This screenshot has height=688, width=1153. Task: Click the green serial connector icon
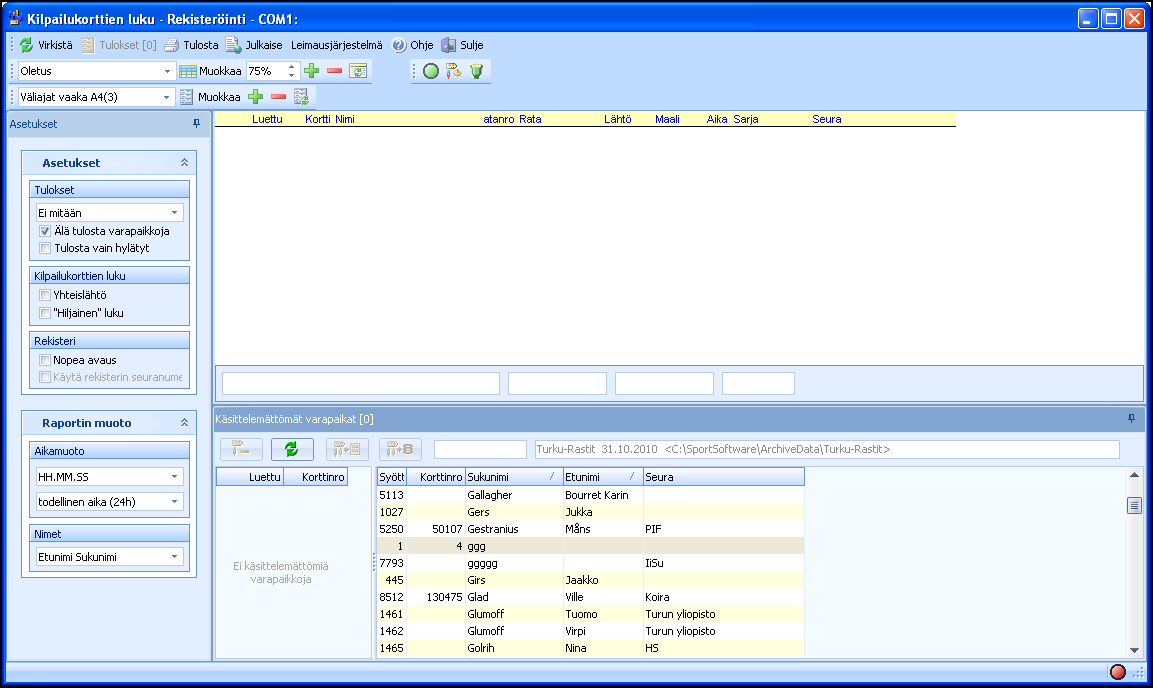pyautogui.click(x=476, y=71)
